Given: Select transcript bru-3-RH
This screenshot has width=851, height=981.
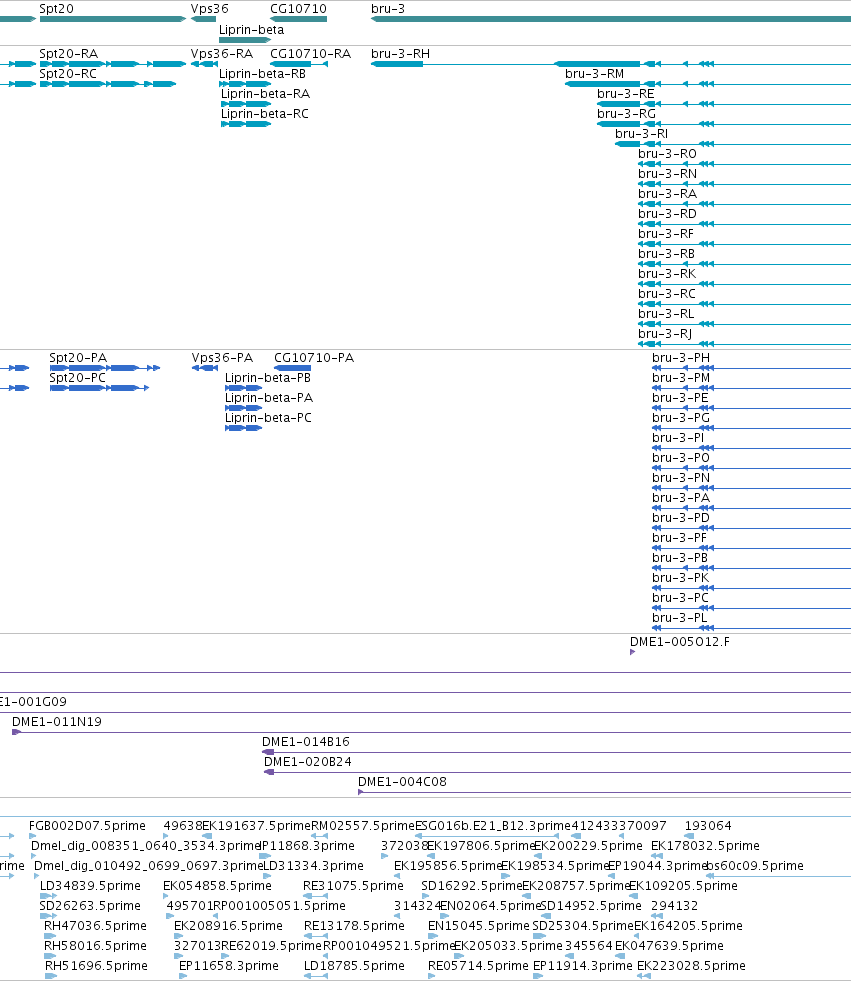Looking at the screenshot, I should click(400, 54).
